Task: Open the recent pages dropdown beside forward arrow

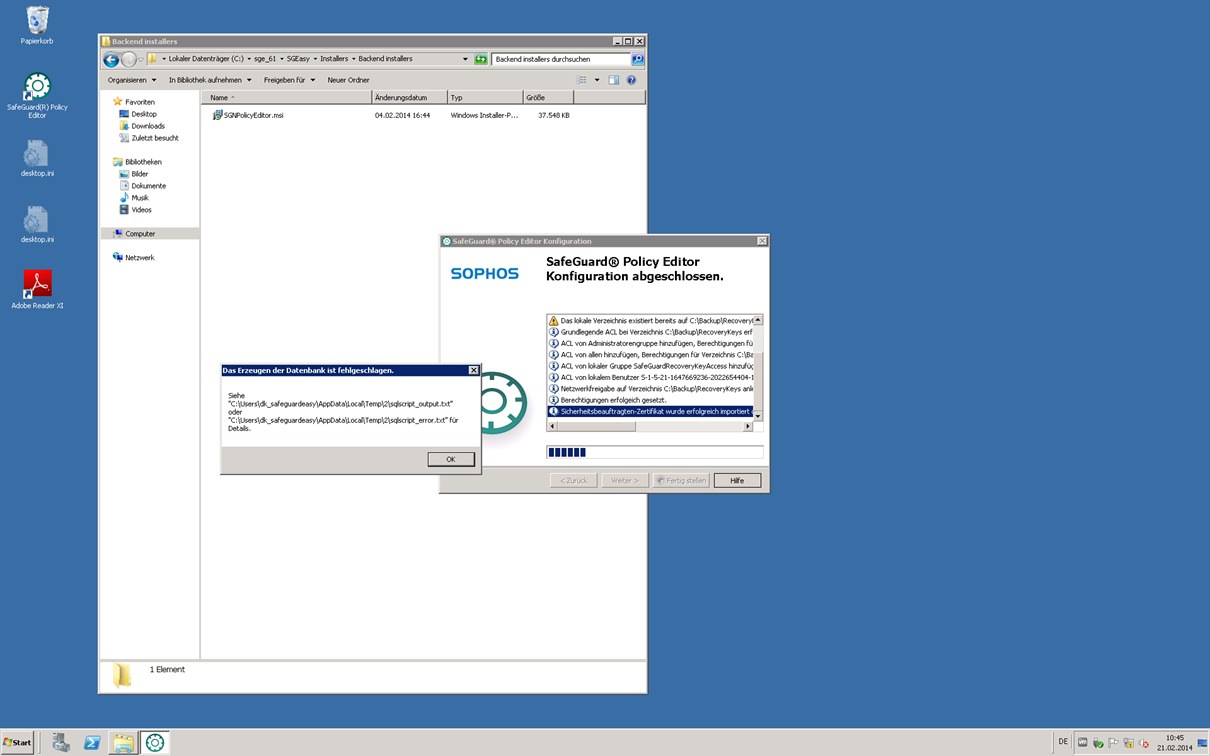Action: tap(140, 60)
